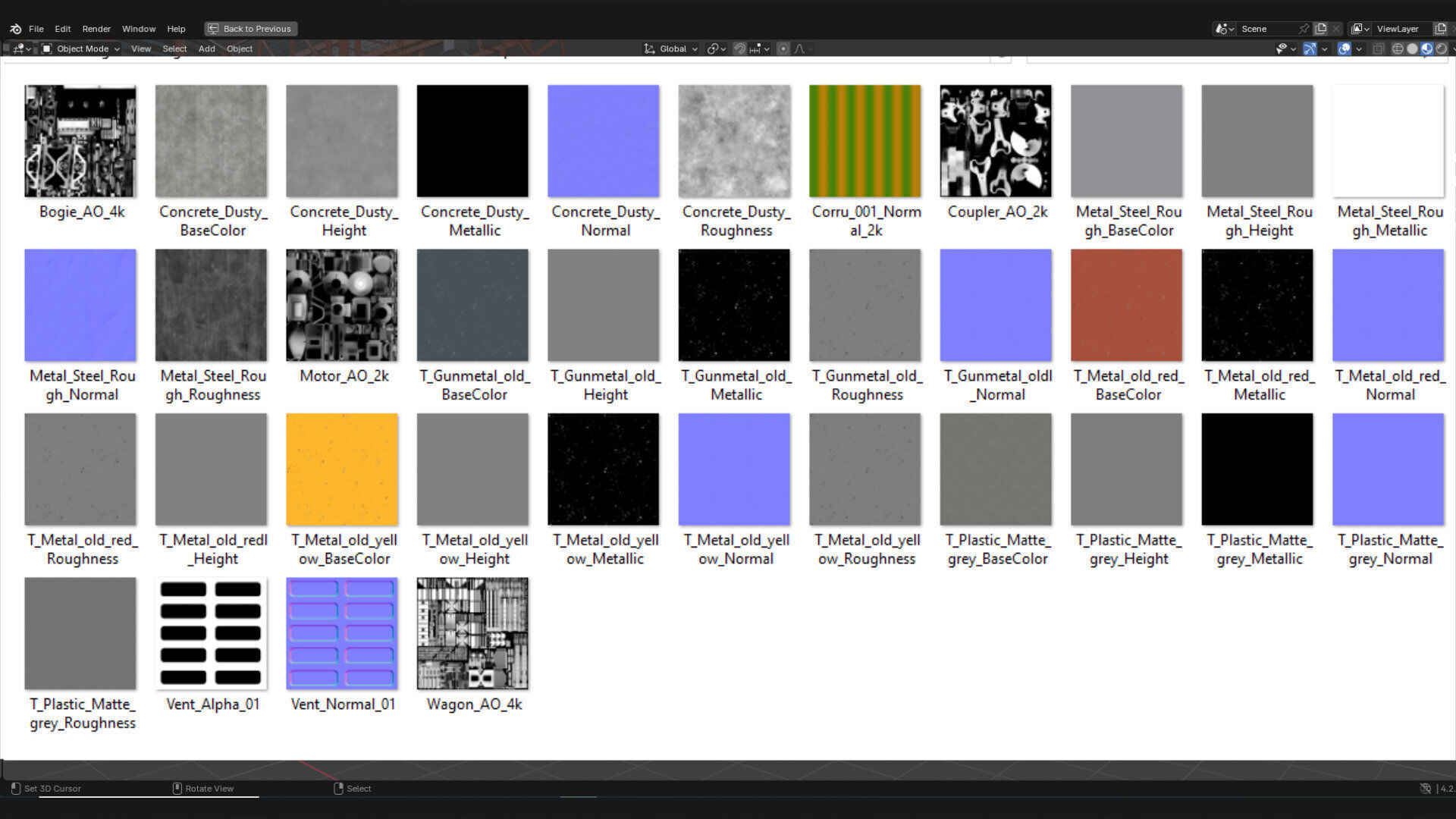1456x819 pixels.
Task: Switch to rendered viewport shading
Action: [x=1441, y=49]
